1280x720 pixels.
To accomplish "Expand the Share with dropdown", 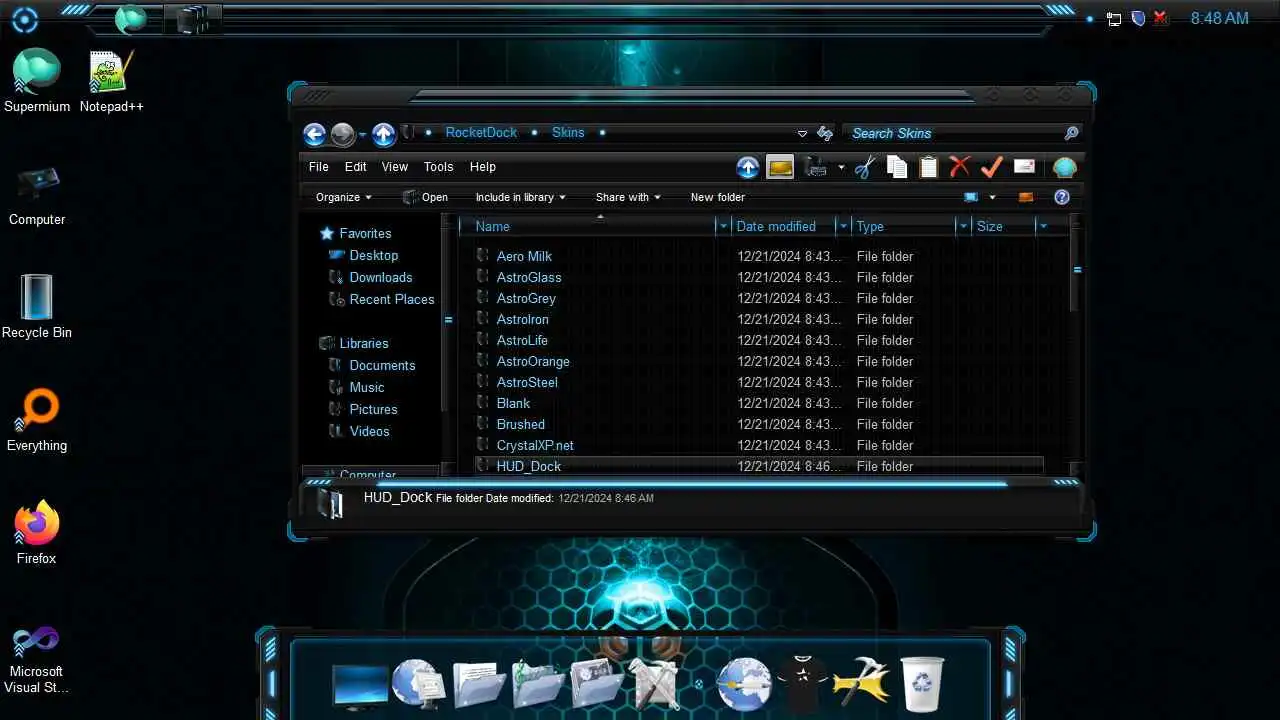I will (x=628, y=197).
